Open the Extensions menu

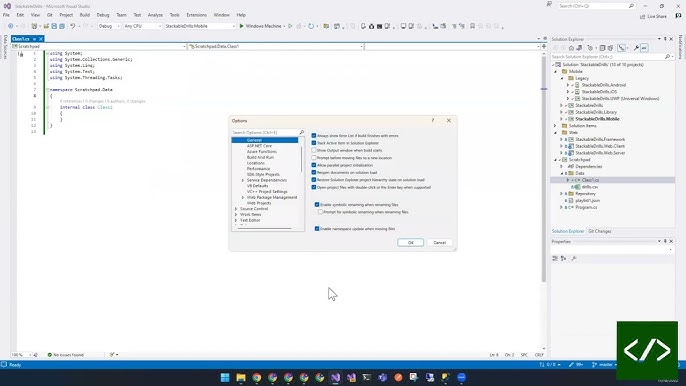pyautogui.click(x=196, y=15)
